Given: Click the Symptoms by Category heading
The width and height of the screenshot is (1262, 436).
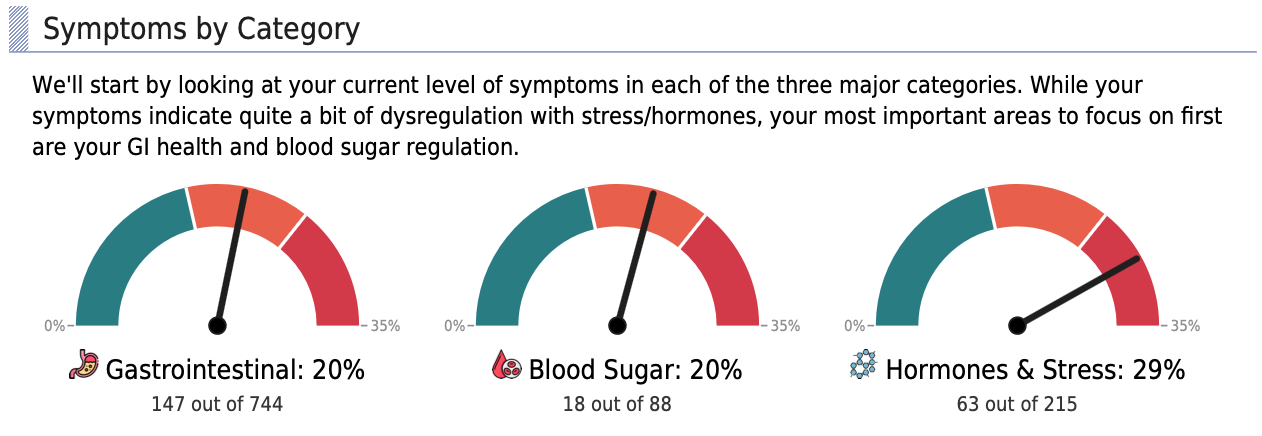Looking at the screenshot, I should point(201,29).
